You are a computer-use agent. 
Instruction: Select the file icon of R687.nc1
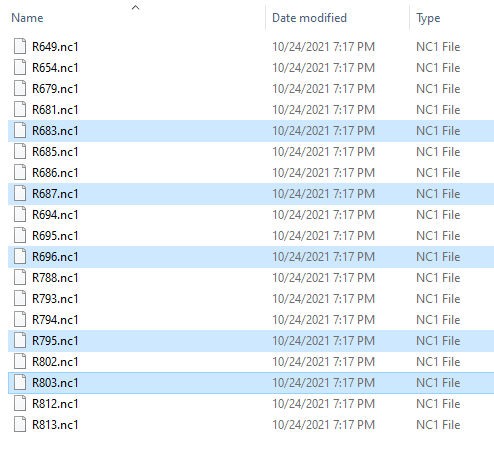click(20, 193)
